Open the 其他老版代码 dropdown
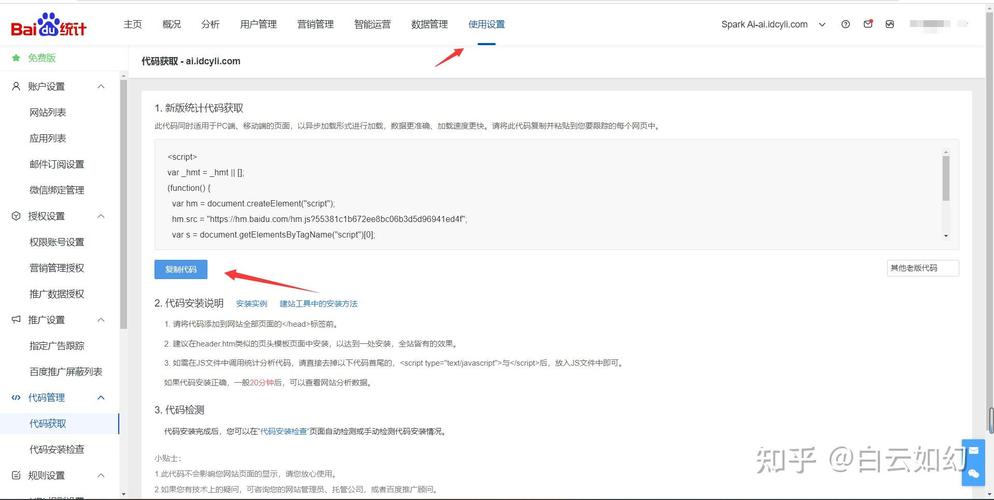 [x=922, y=268]
